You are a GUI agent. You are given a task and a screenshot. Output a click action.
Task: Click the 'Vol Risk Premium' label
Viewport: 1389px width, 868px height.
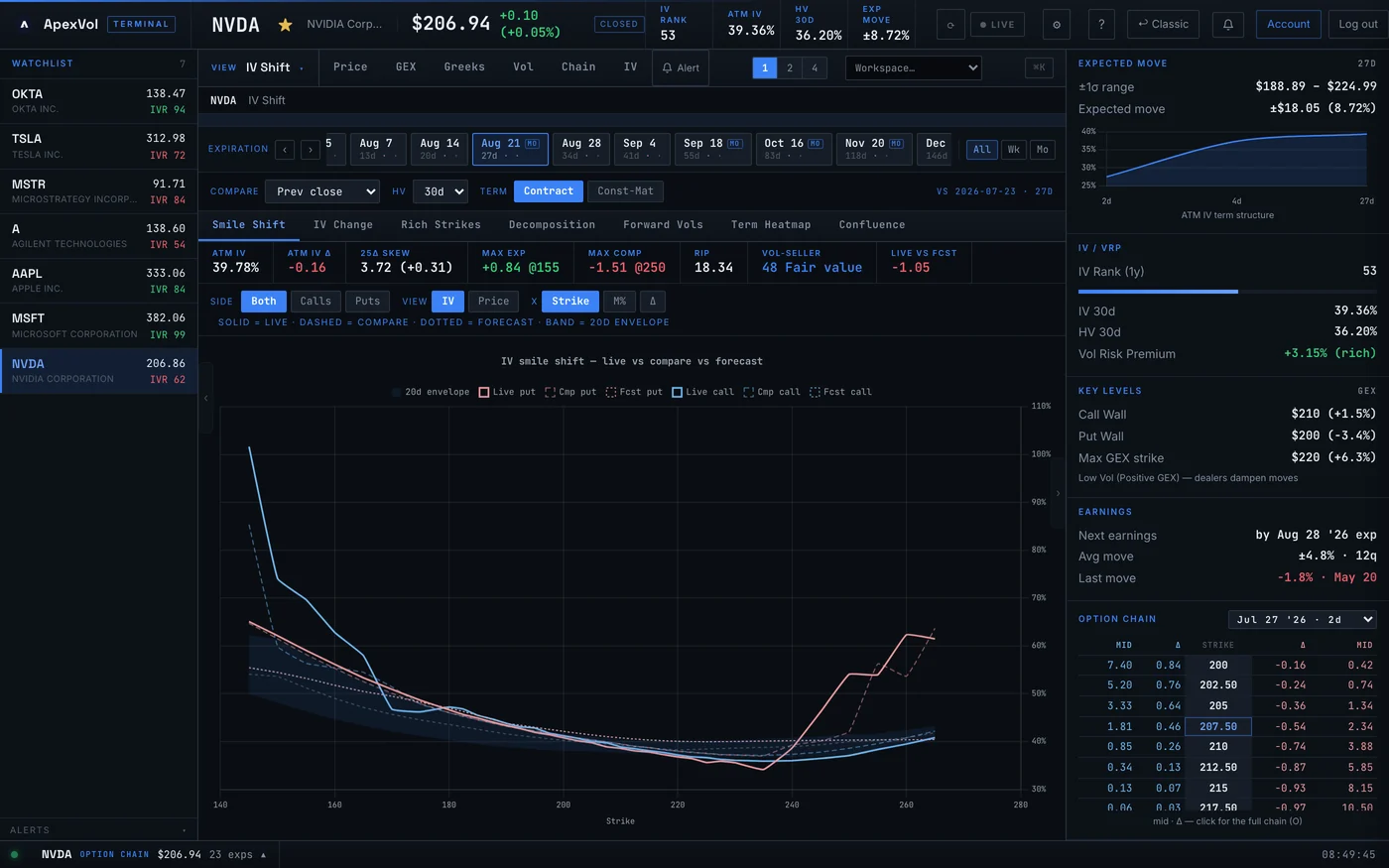click(1127, 354)
